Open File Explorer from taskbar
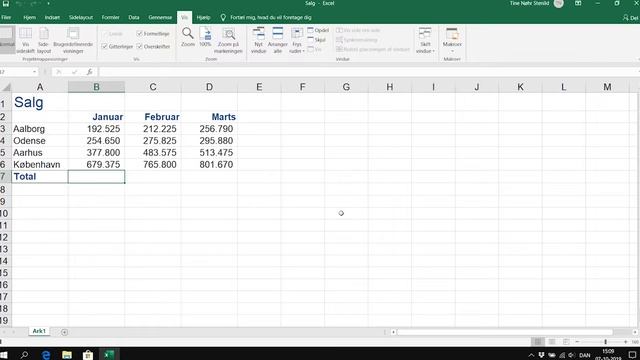Viewport: 640px width, 360px height. 67,355
